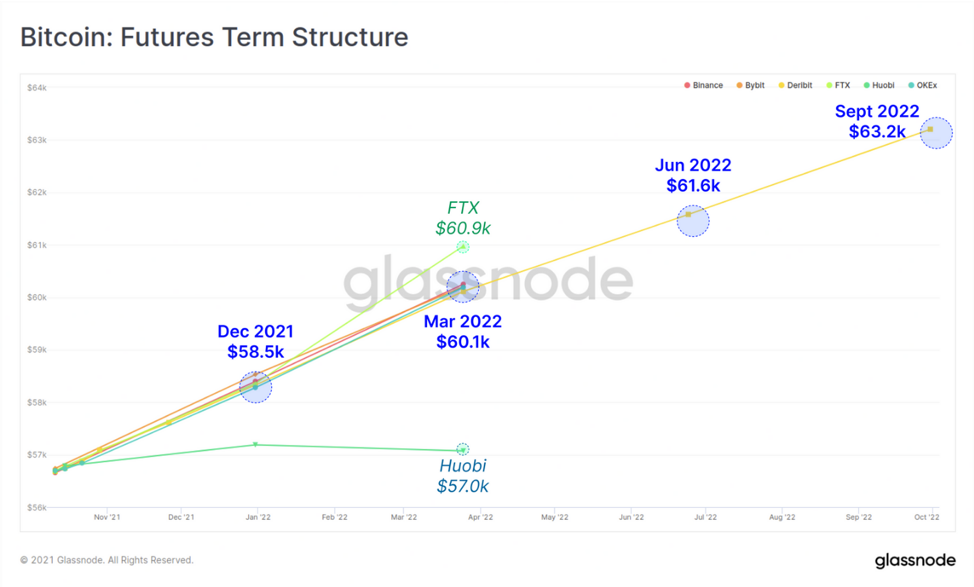Toggle the Binance series in legend
The image size is (974, 587).
[x=703, y=85]
